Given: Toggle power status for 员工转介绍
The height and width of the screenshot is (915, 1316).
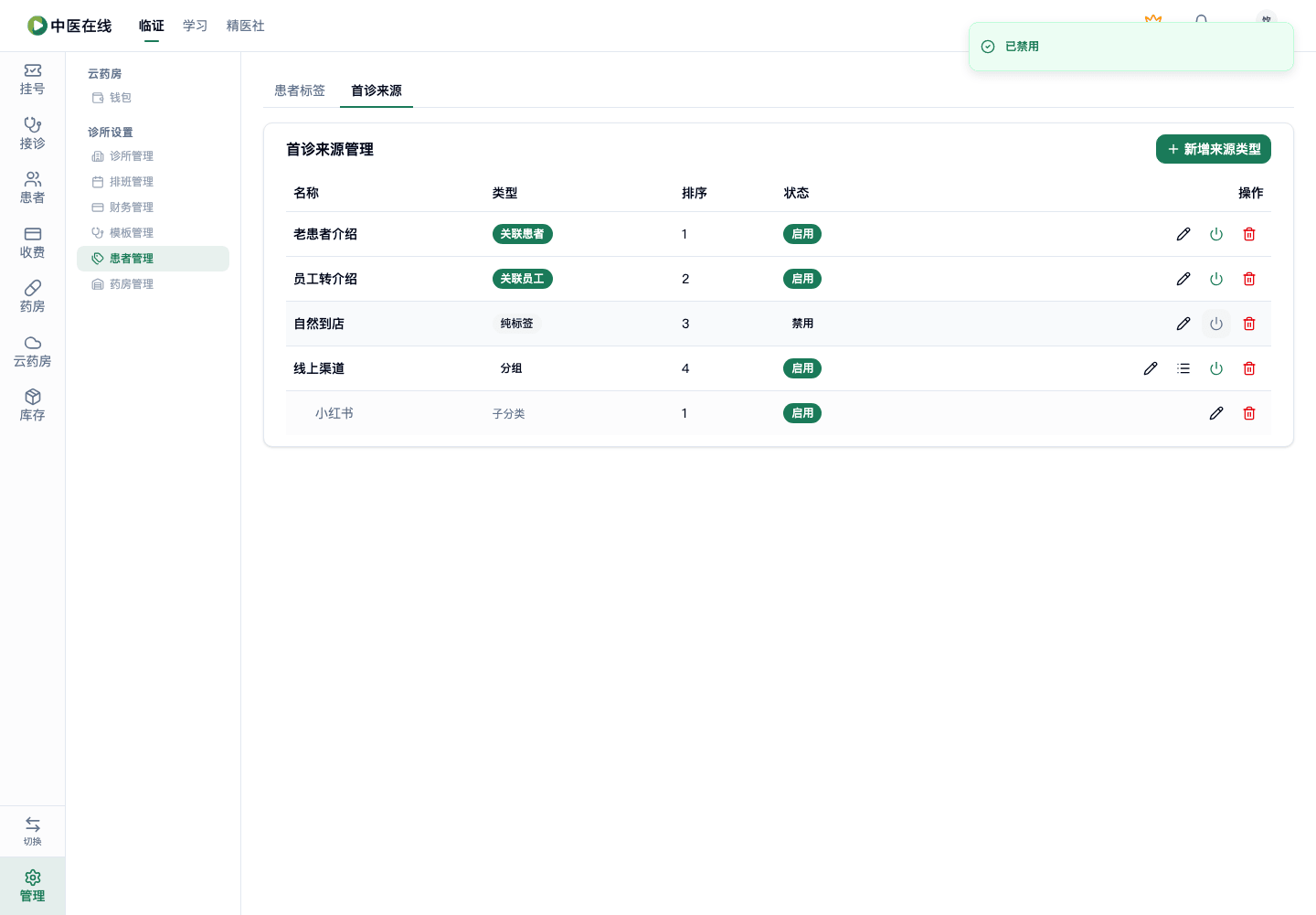Looking at the screenshot, I should [1216, 279].
